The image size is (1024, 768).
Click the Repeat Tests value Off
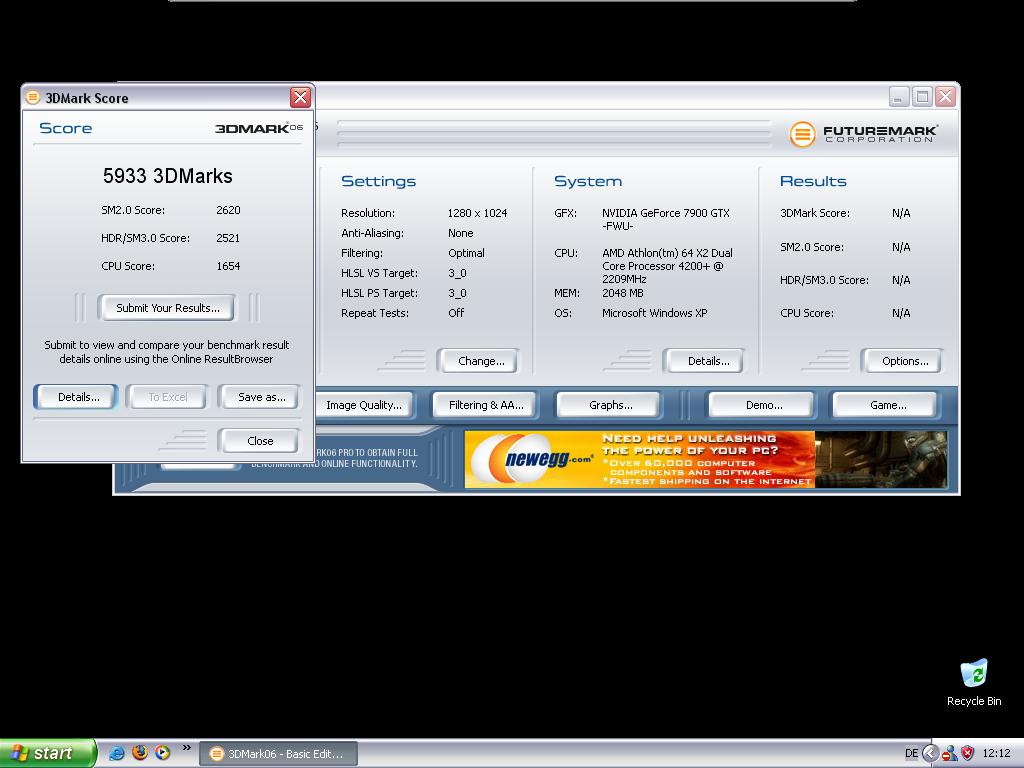[456, 313]
